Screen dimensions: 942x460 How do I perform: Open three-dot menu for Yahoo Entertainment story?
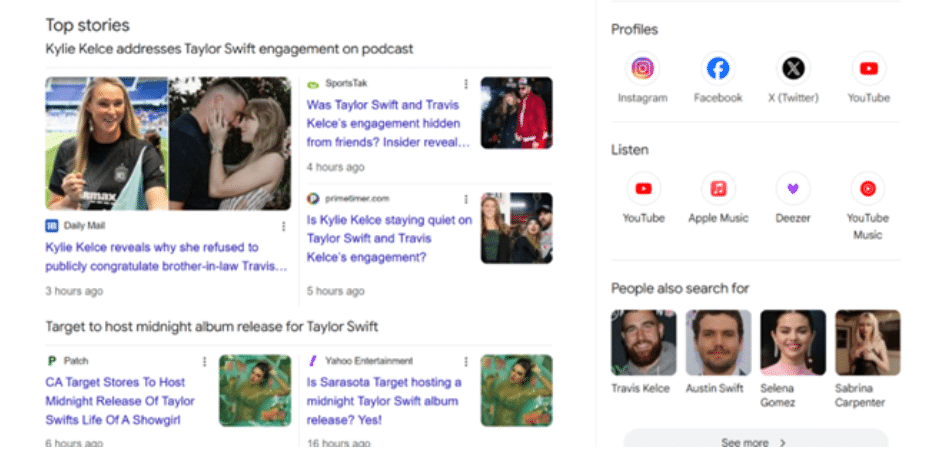pos(465,361)
